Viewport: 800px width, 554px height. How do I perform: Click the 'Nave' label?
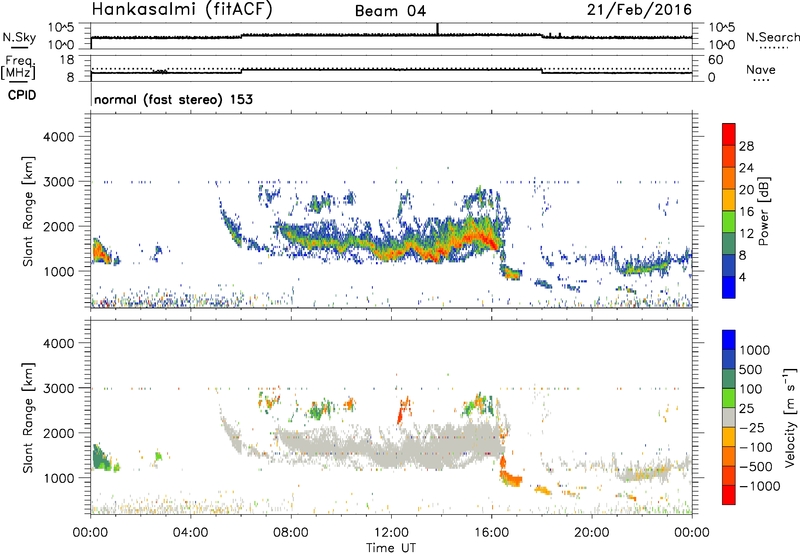pyautogui.click(x=761, y=69)
